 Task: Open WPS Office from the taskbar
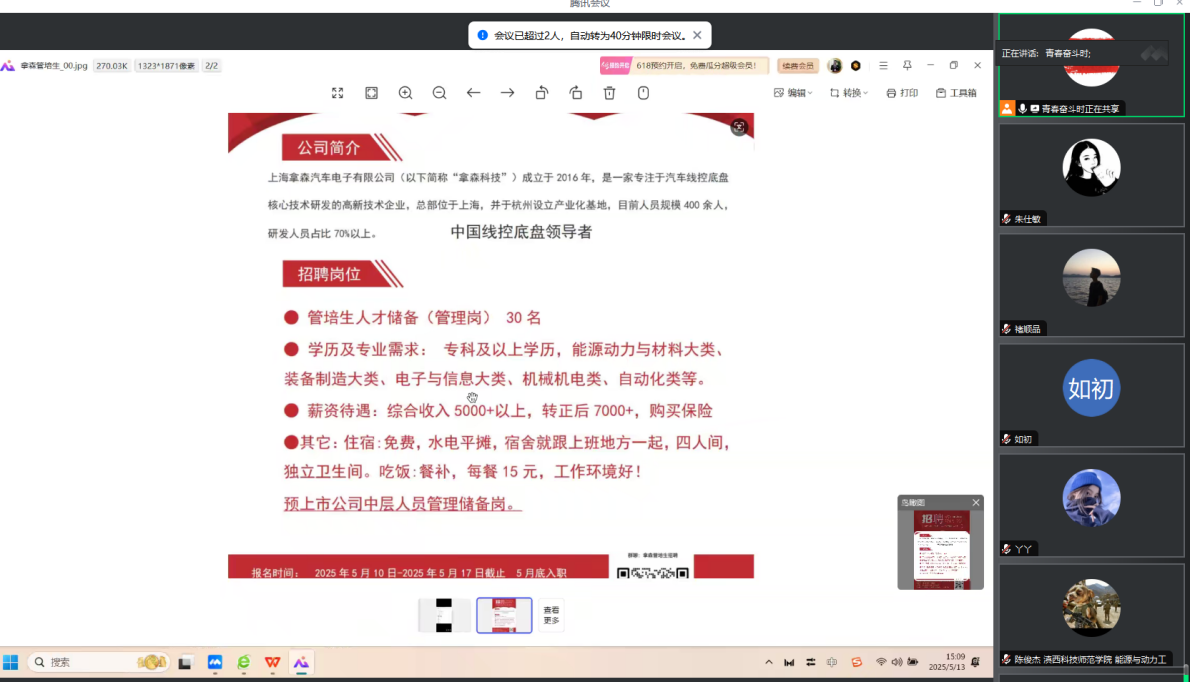tap(272, 662)
